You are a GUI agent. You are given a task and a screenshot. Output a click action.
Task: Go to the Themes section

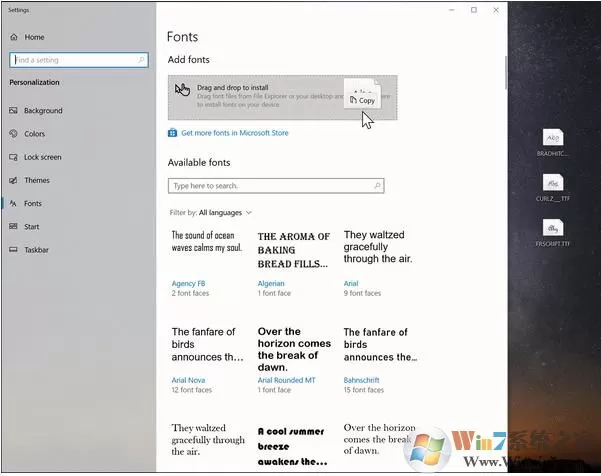click(37, 180)
